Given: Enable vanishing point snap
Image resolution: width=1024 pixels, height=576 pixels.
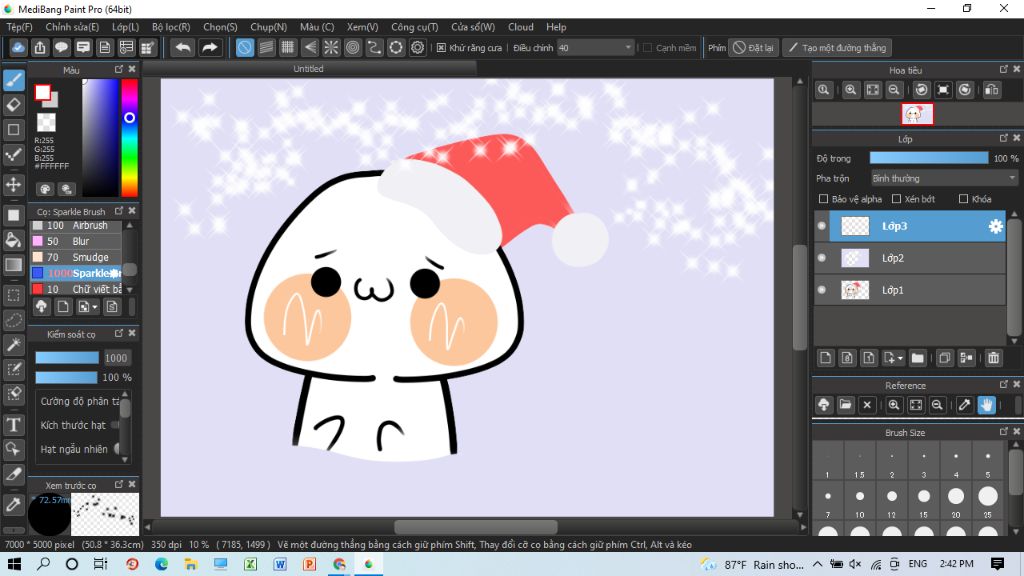Looking at the screenshot, I should click(310, 48).
